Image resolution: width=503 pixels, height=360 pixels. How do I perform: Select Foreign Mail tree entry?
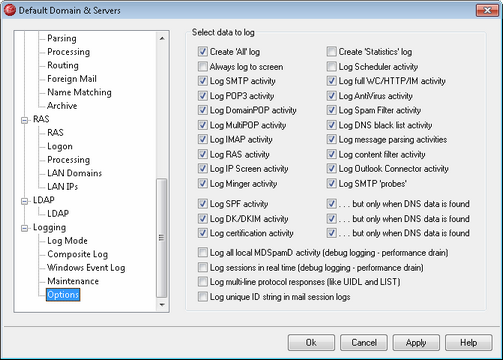click(72, 79)
